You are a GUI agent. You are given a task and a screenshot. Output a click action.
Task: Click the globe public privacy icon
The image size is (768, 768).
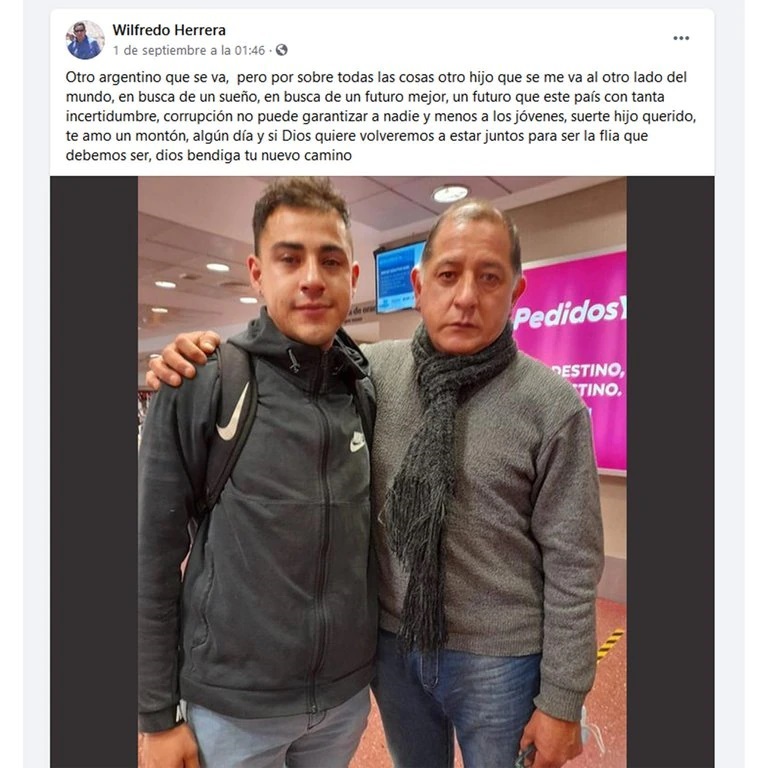coord(282,50)
